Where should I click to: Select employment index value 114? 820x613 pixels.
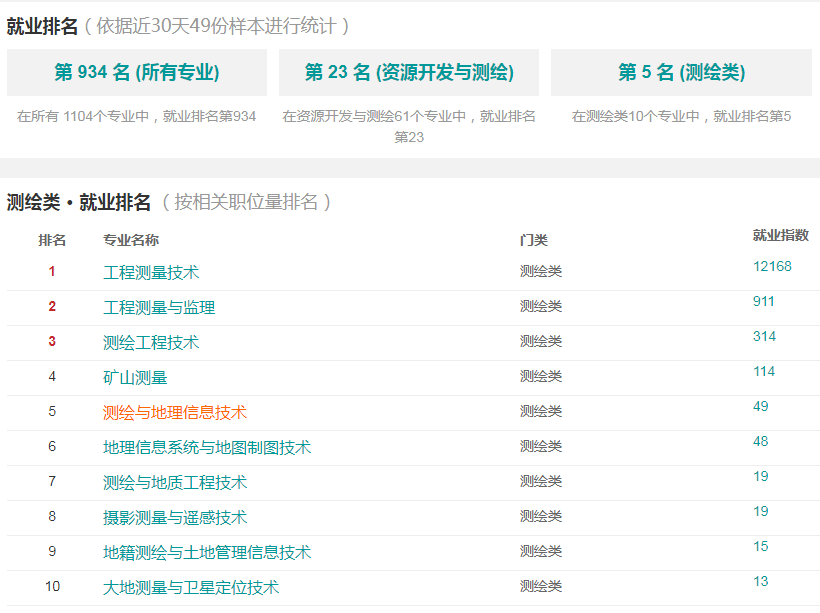click(764, 371)
